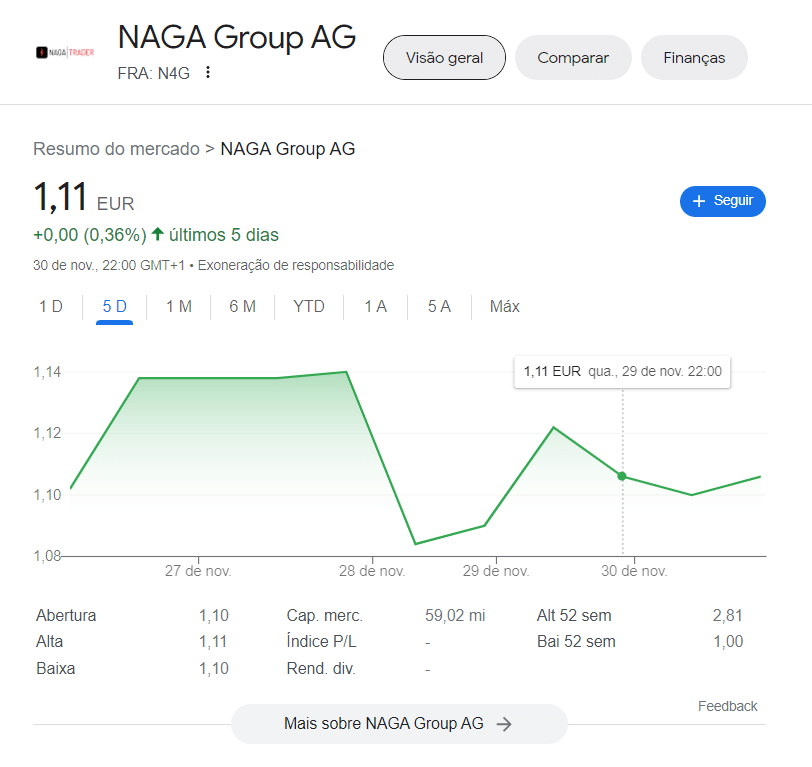
Task: Select the 5 A chart range
Action: (439, 307)
